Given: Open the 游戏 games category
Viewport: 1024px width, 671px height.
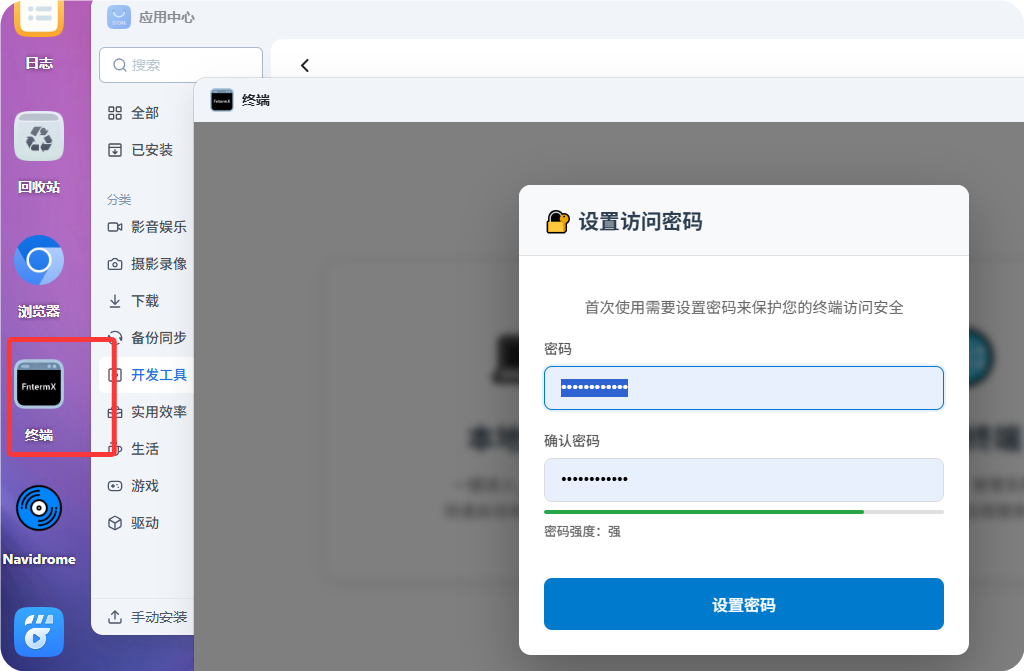Looking at the screenshot, I should click(x=144, y=486).
